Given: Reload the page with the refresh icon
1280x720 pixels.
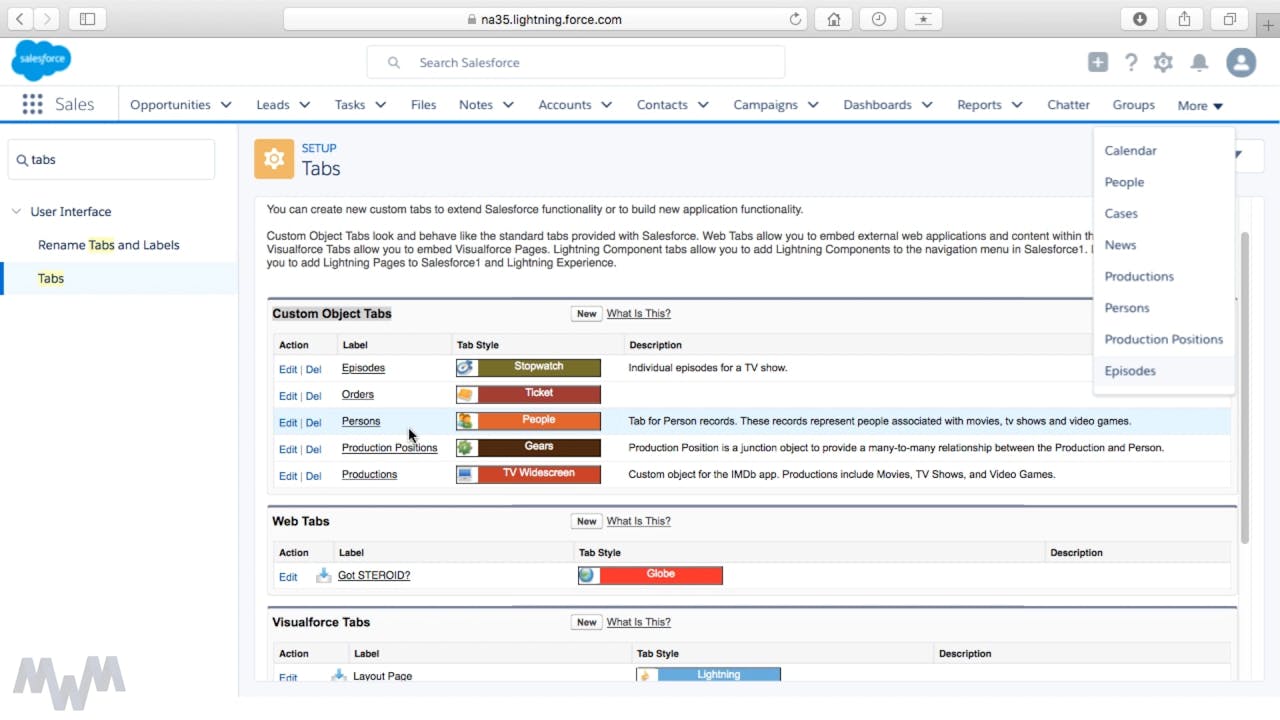Looking at the screenshot, I should [x=796, y=19].
